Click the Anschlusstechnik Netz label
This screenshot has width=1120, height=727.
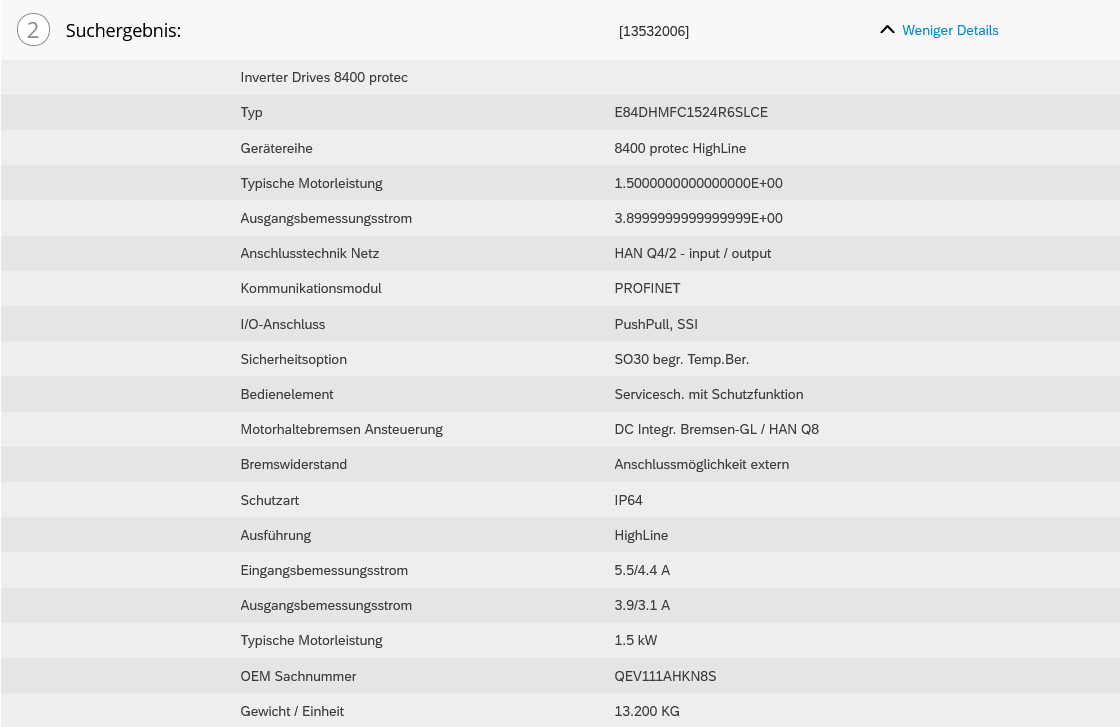(x=309, y=253)
